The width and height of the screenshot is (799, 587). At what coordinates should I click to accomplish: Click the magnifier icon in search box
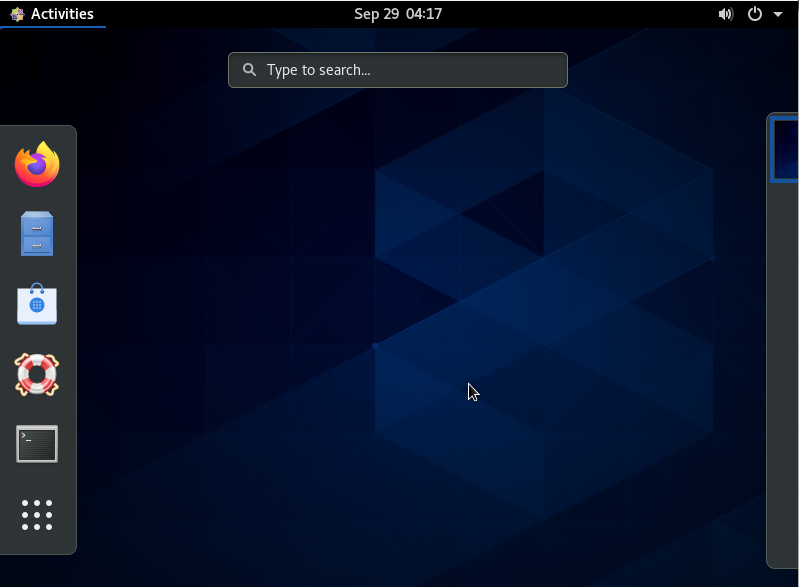pyautogui.click(x=249, y=70)
